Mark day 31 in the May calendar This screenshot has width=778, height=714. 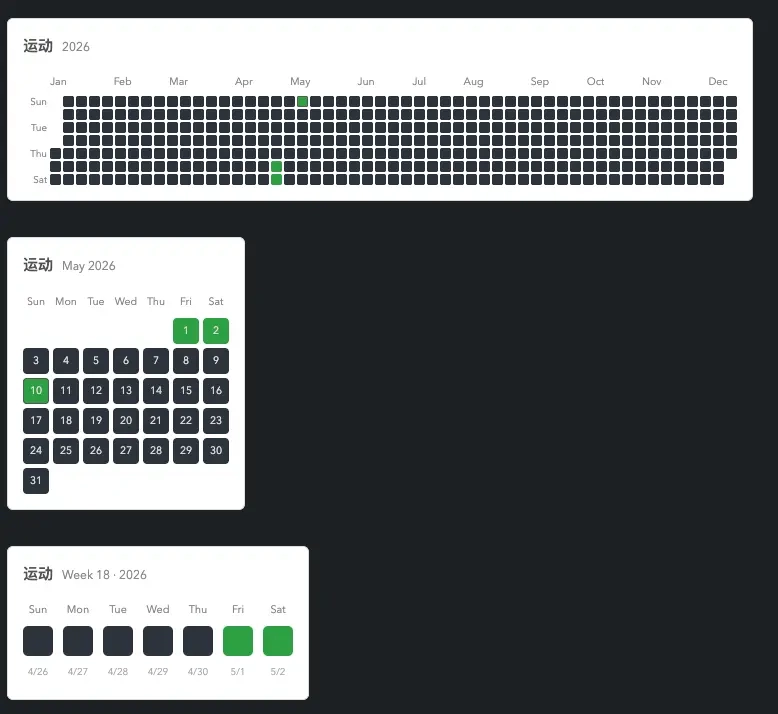click(x=36, y=480)
